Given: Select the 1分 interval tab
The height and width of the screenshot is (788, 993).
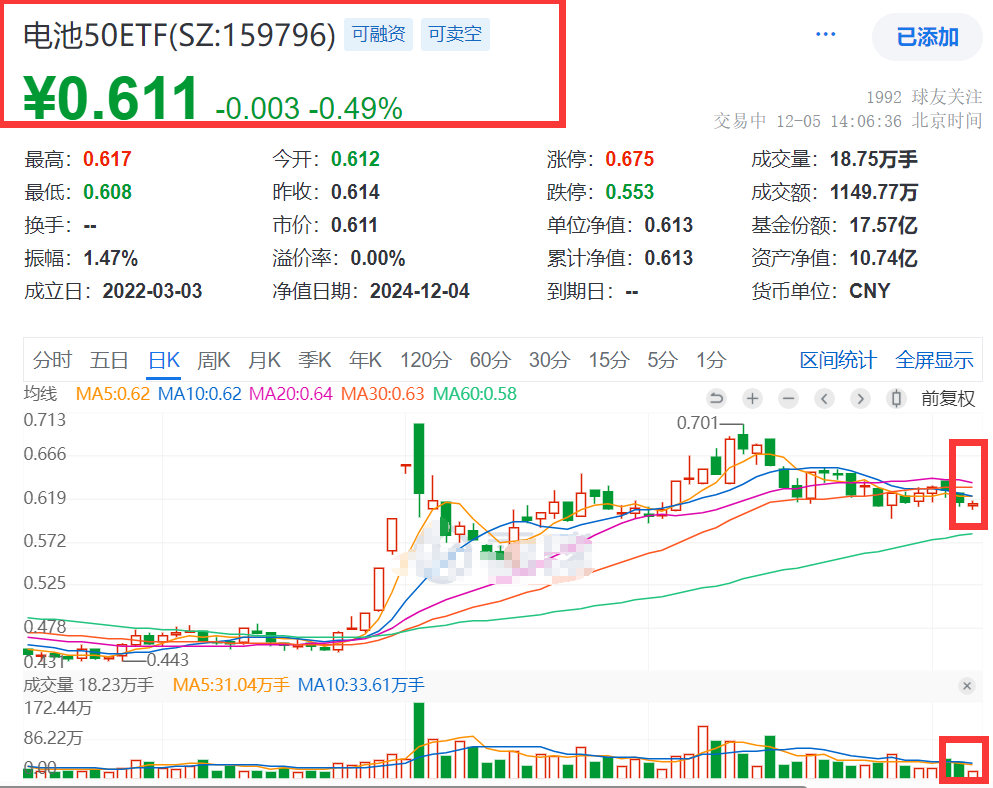Looking at the screenshot, I should pyautogui.click(x=711, y=359).
